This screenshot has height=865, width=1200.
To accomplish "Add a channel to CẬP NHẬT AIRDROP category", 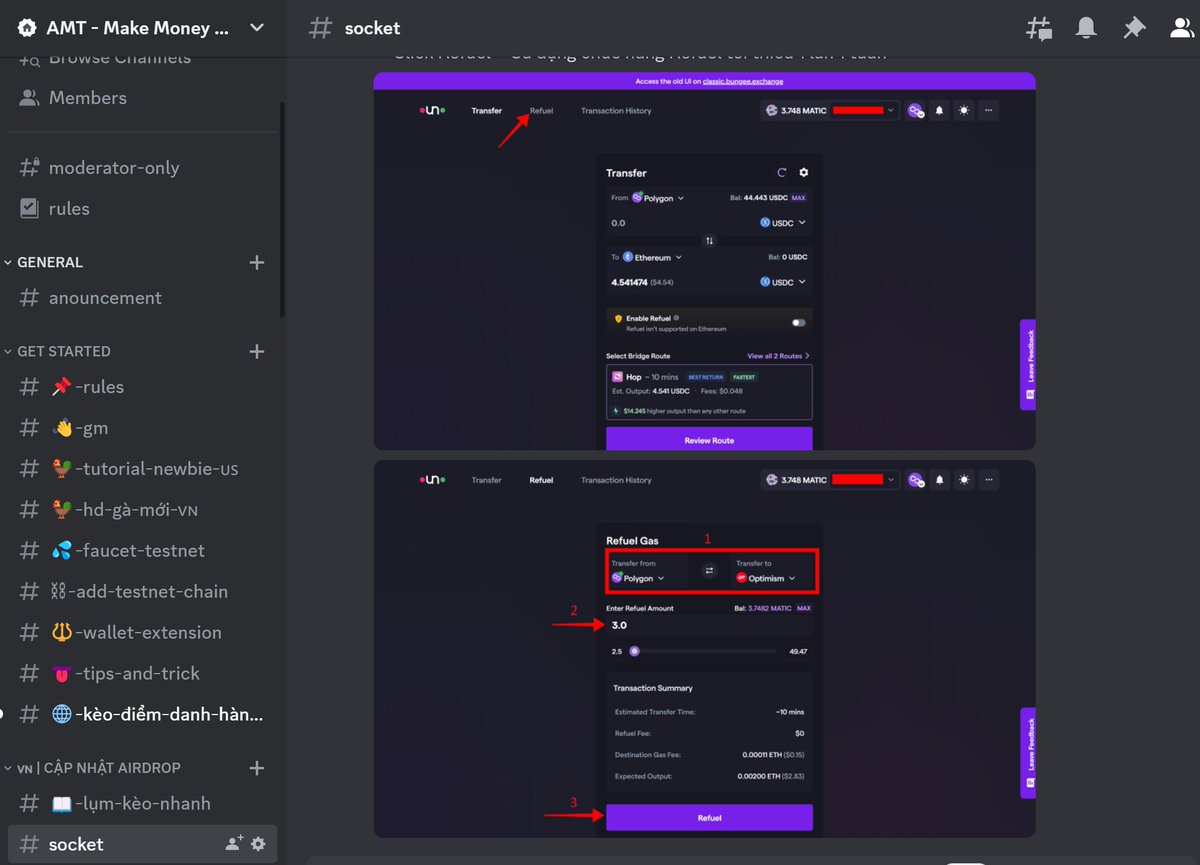I will click(257, 768).
